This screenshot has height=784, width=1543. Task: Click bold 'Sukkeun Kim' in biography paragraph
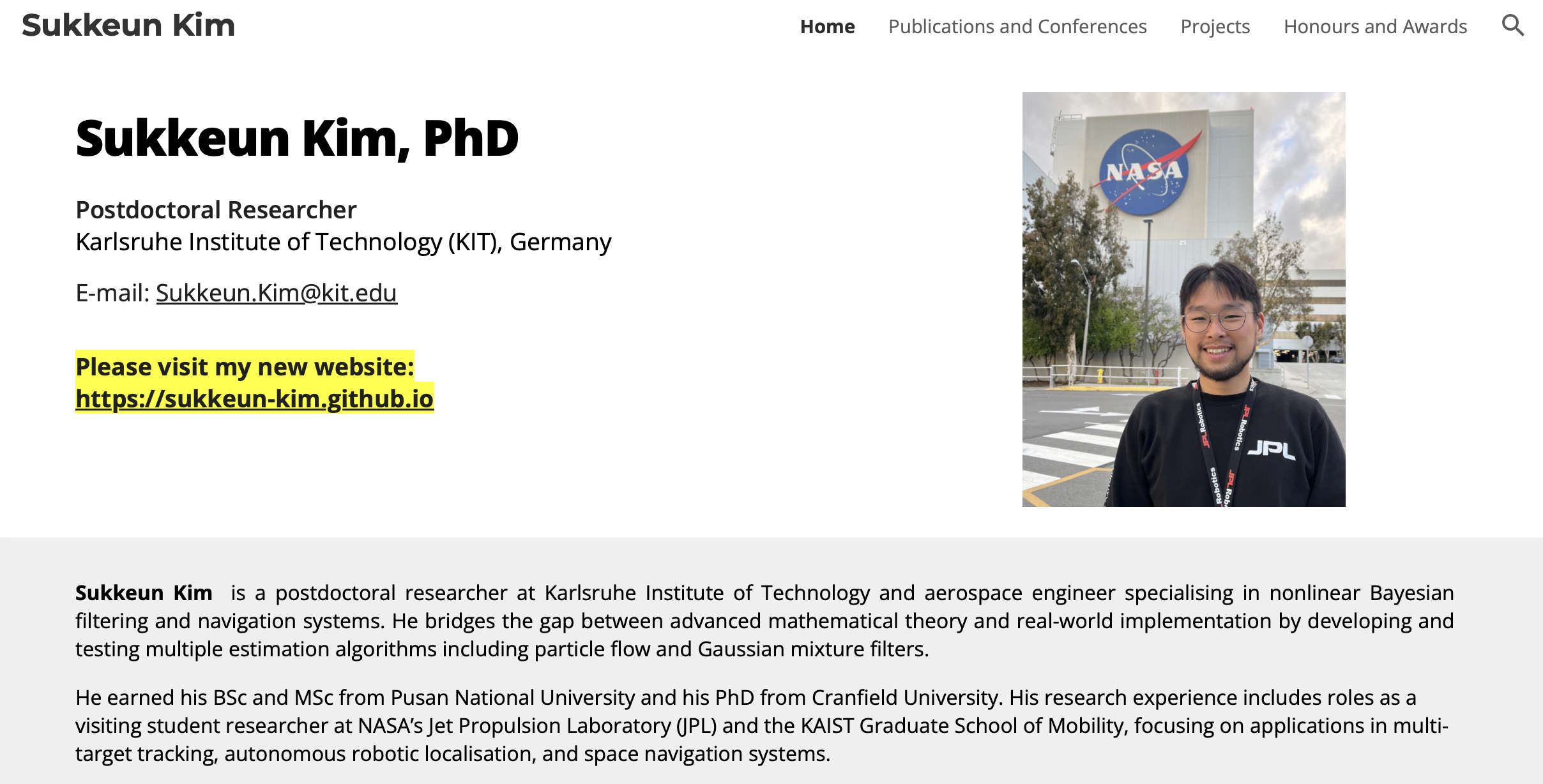click(x=144, y=593)
